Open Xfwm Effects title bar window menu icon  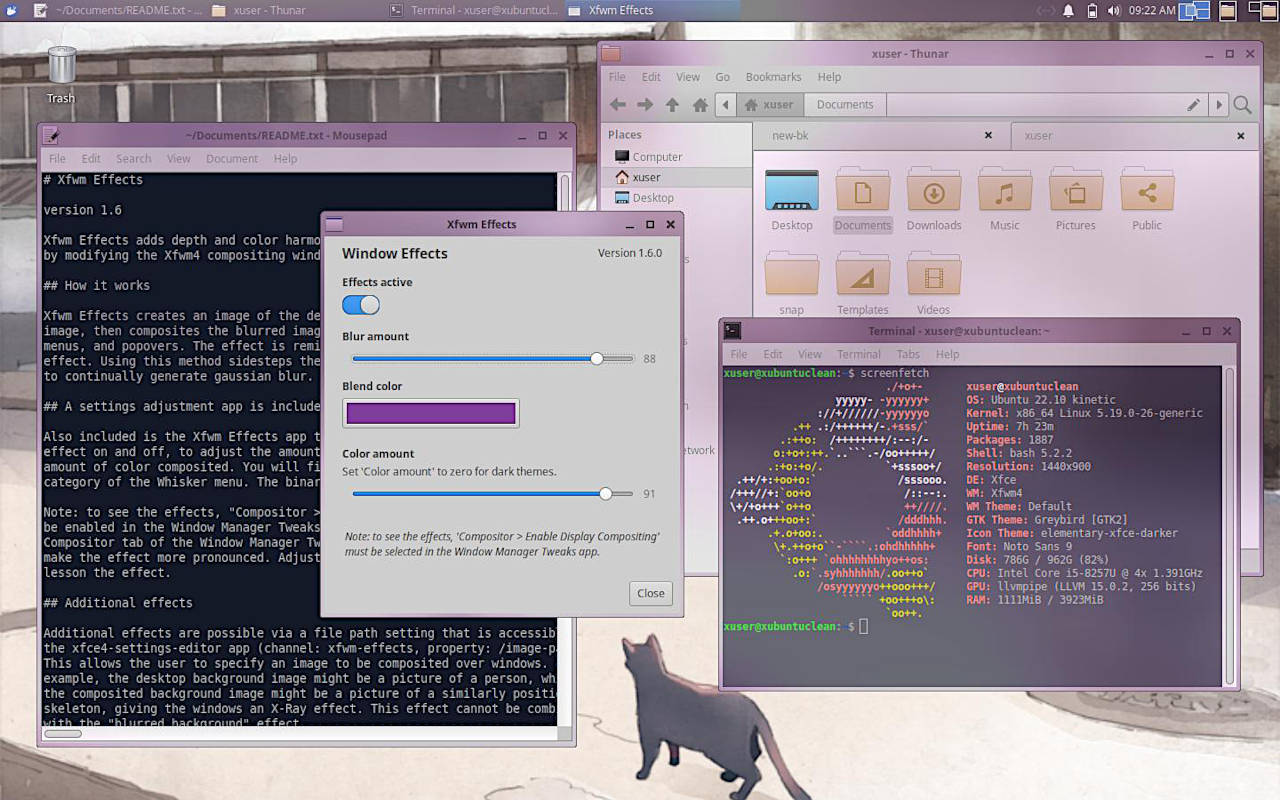(x=334, y=224)
